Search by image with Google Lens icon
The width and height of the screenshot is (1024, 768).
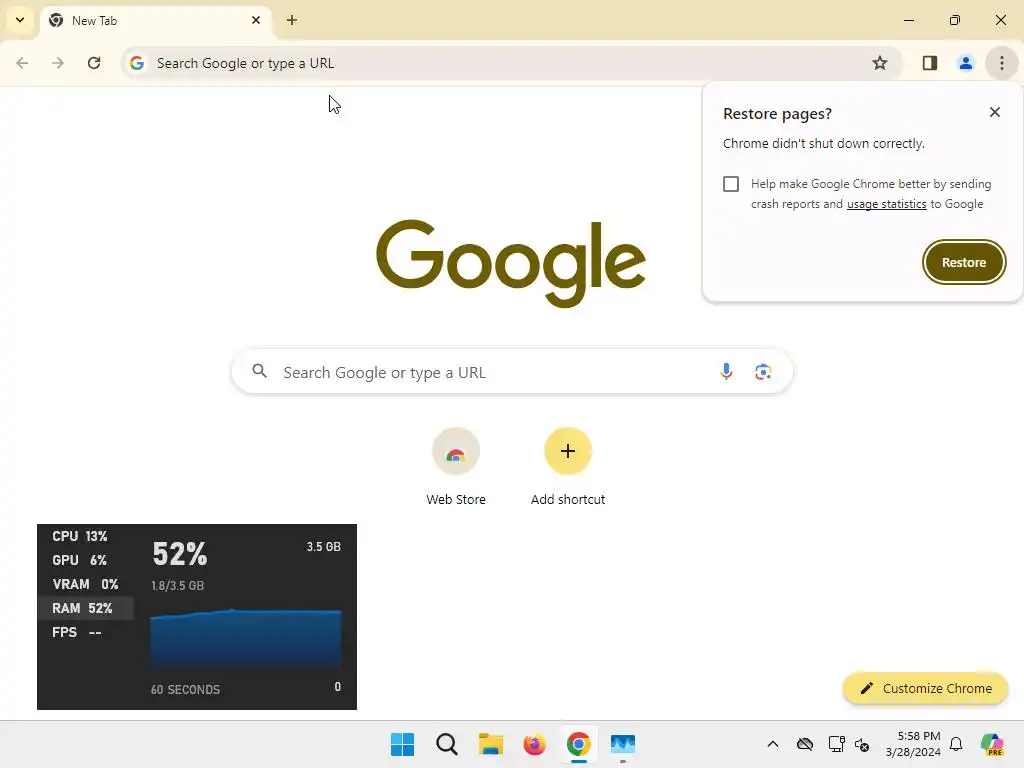click(x=763, y=372)
